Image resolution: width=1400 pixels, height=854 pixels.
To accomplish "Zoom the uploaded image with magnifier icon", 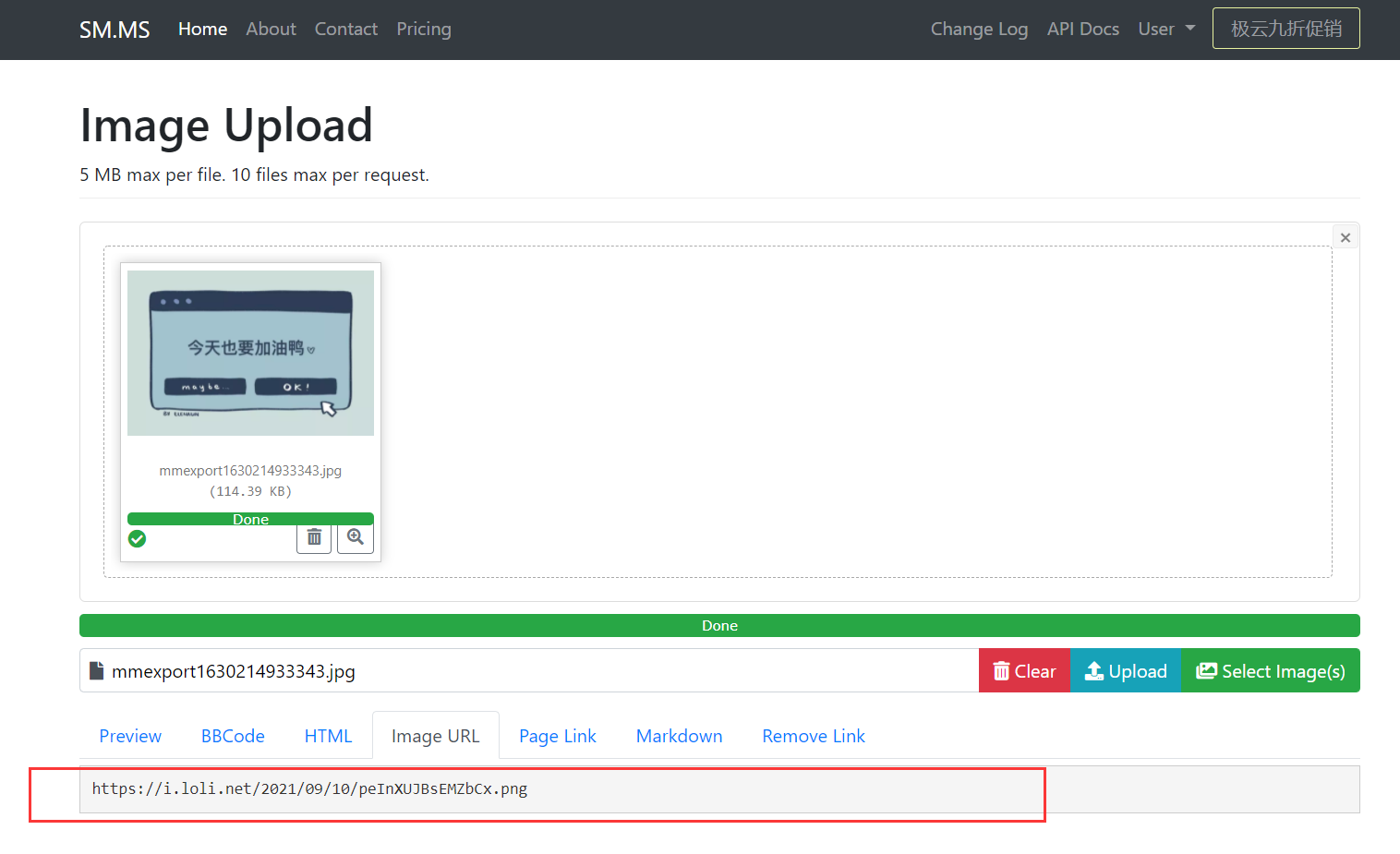I will pos(356,537).
